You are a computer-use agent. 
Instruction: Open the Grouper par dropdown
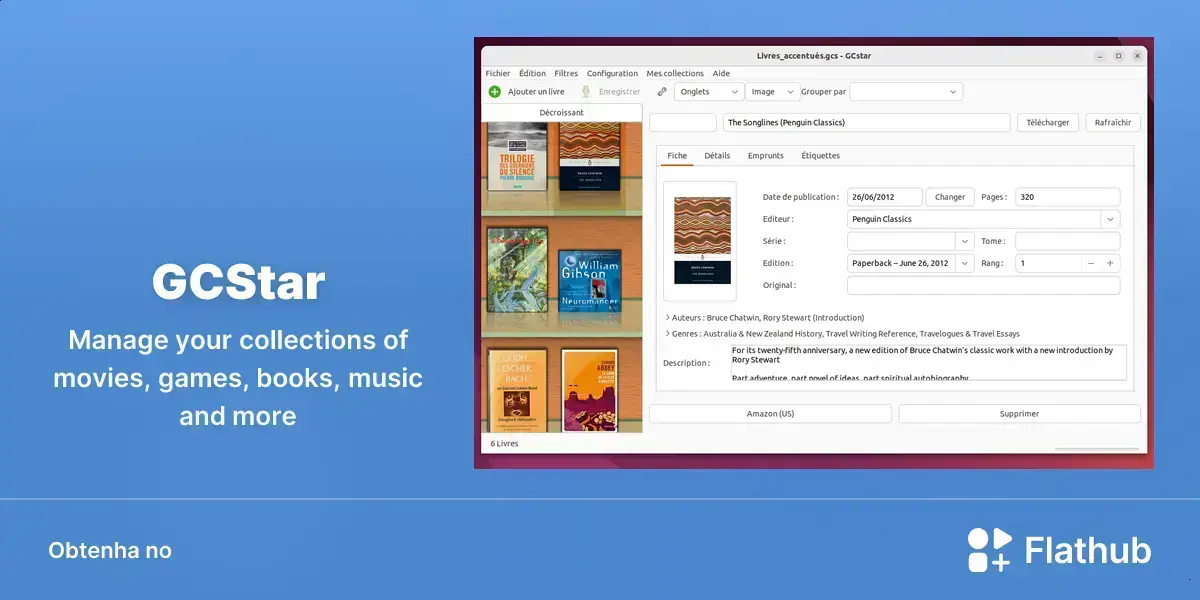(x=906, y=91)
